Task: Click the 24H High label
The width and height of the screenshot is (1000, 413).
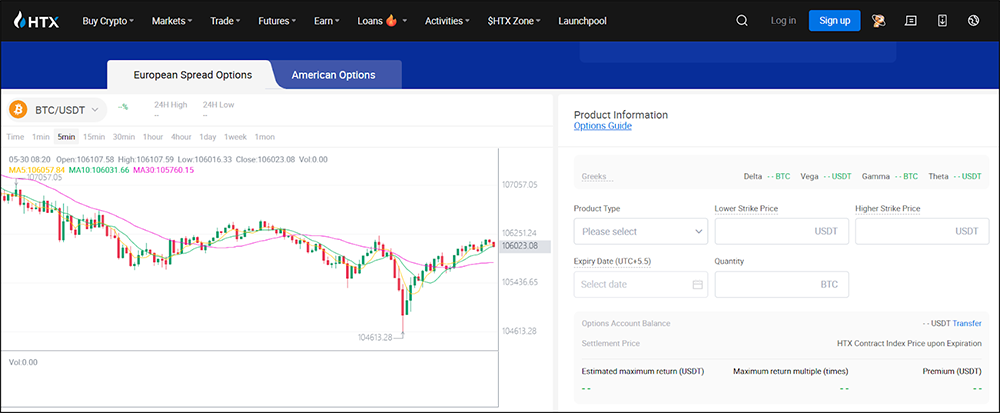Action: (171, 105)
